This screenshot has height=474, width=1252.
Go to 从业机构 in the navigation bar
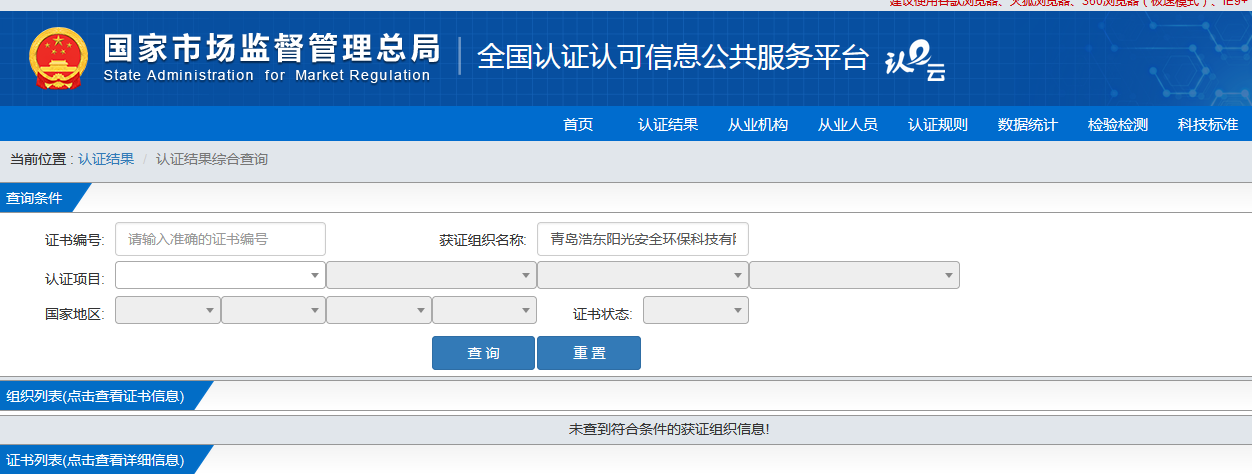coord(758,124)
